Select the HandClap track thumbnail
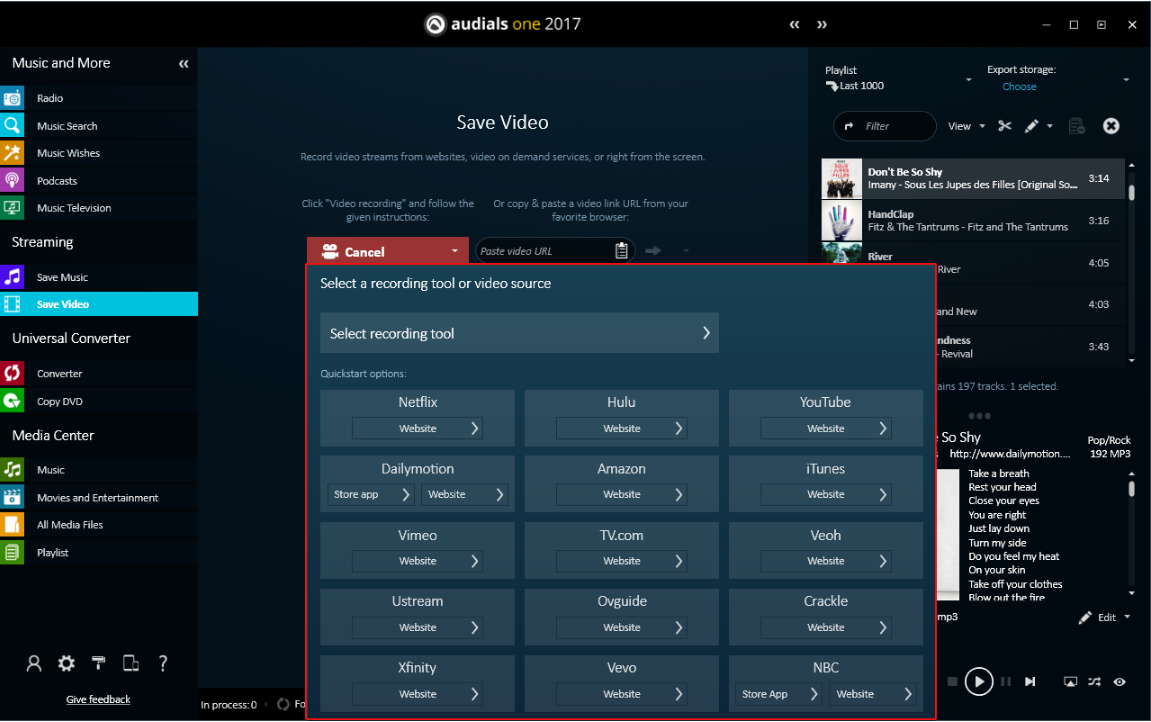The height and width of the screenshot is (722, 1151). [x=841, y=220]
